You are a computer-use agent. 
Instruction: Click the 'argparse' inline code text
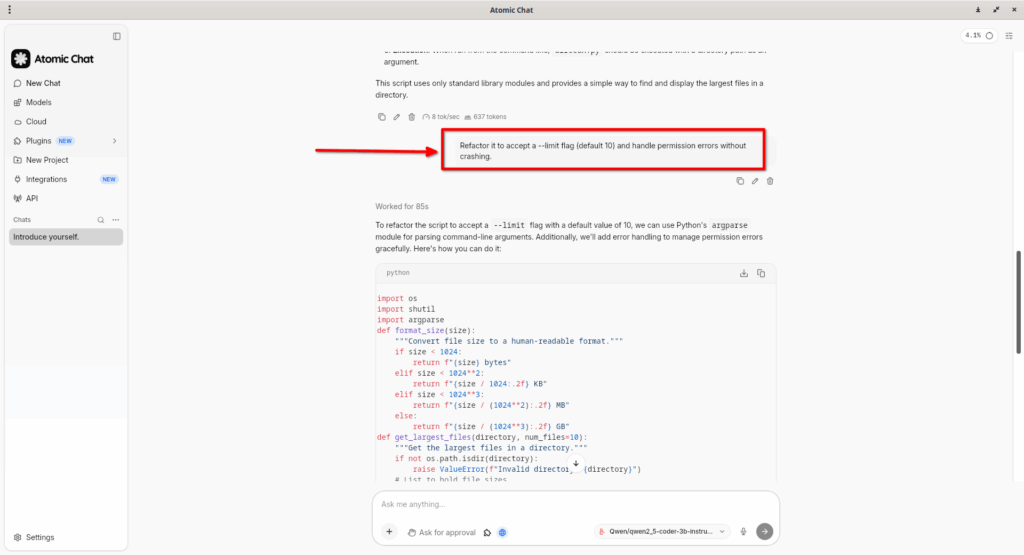click(729, 225)
